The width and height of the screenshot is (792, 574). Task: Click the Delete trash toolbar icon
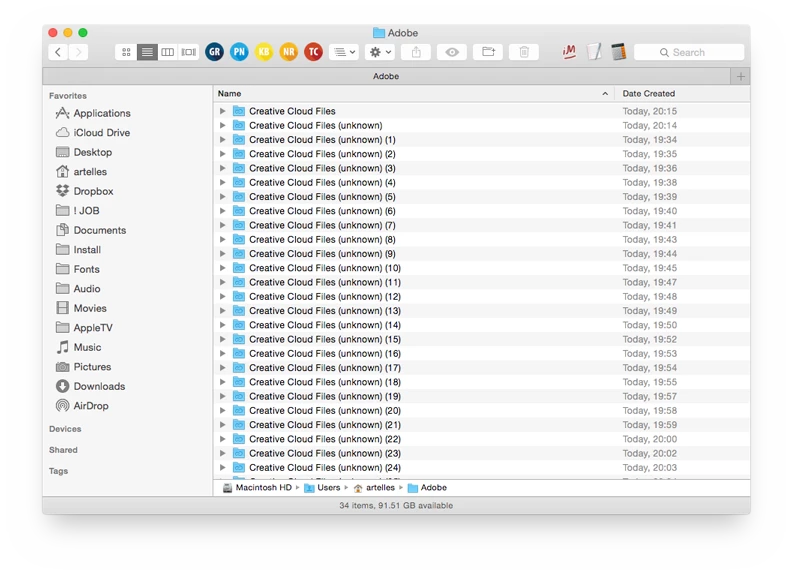pos(524,52)
